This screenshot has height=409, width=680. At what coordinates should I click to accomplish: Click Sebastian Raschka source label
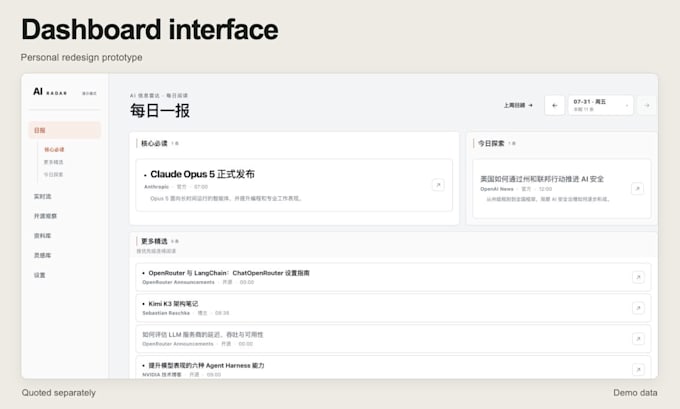(x=166, y=313)
